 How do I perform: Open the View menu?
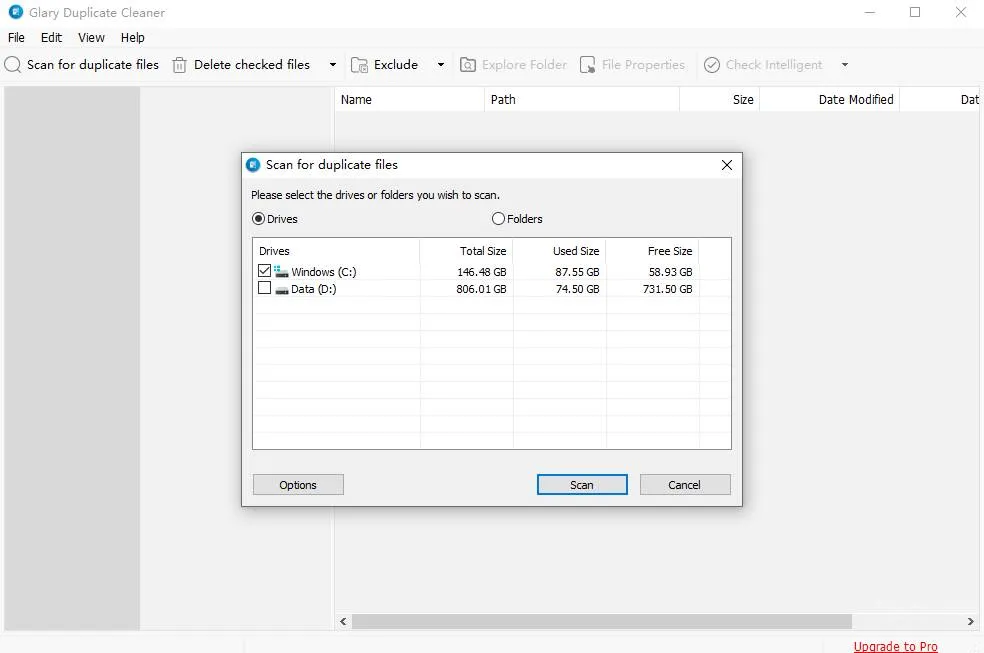tap(91, 38)
